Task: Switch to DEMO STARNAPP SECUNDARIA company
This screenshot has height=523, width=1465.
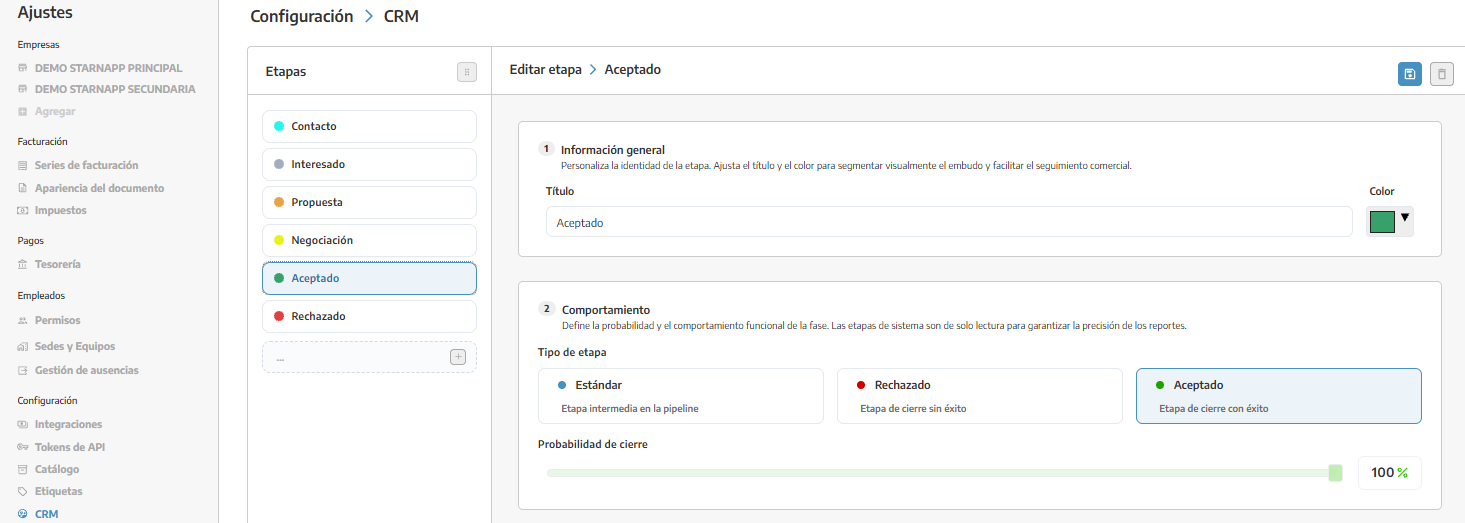Action: [x=115, y=90]
